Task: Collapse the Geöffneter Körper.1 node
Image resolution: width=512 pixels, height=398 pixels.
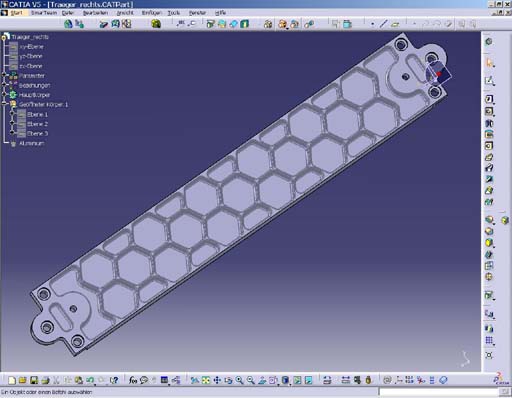Action: pyautogui.click(x=4, y=104)
